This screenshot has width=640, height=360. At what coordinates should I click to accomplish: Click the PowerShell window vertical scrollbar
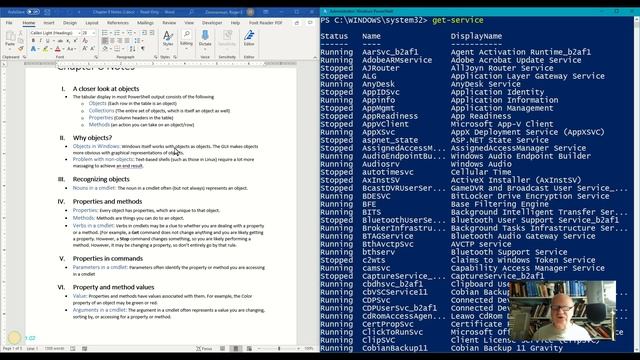pos(637,184)
